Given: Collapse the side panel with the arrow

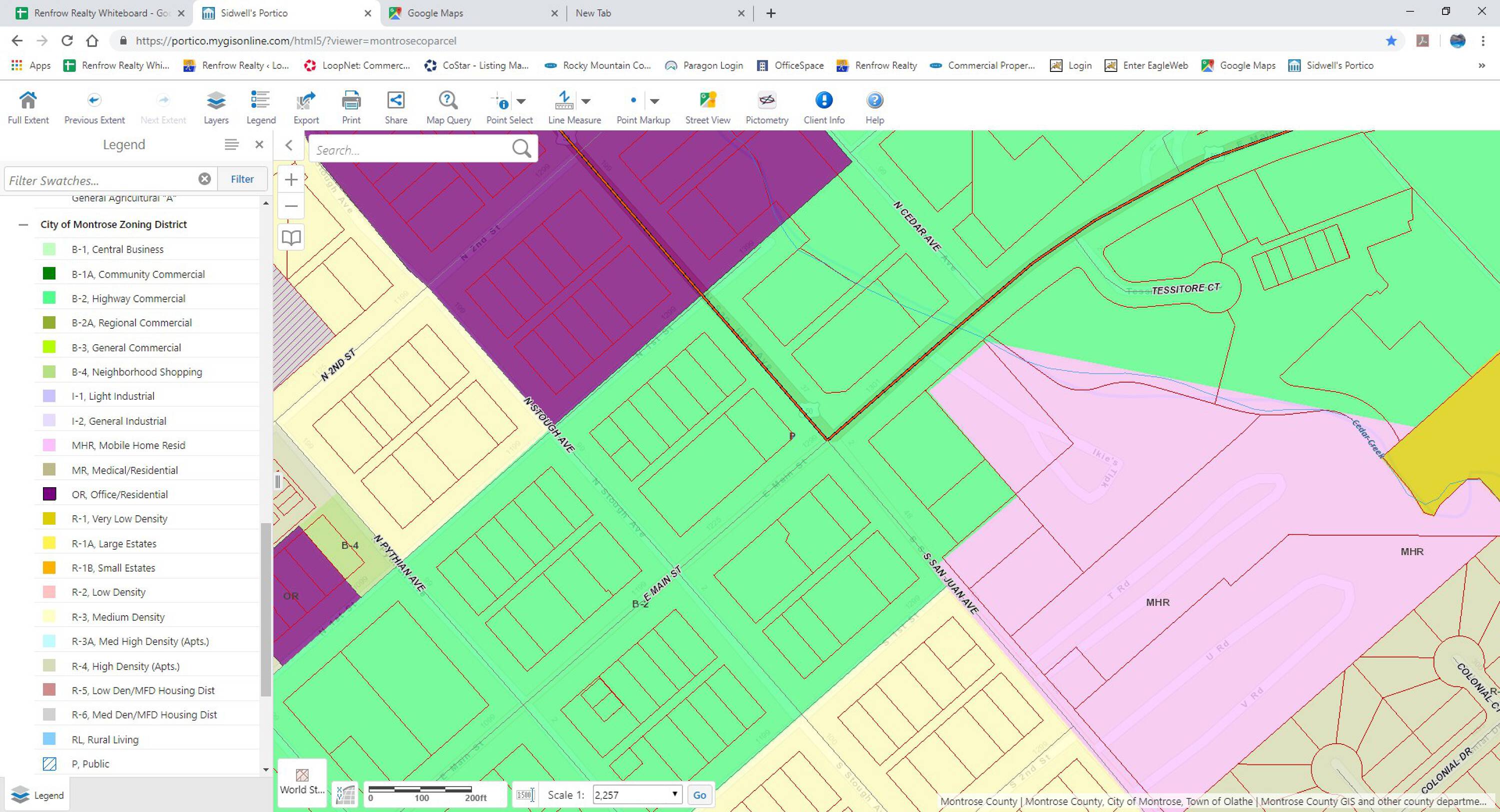Looking at the screenshot, I should point(289,145).
